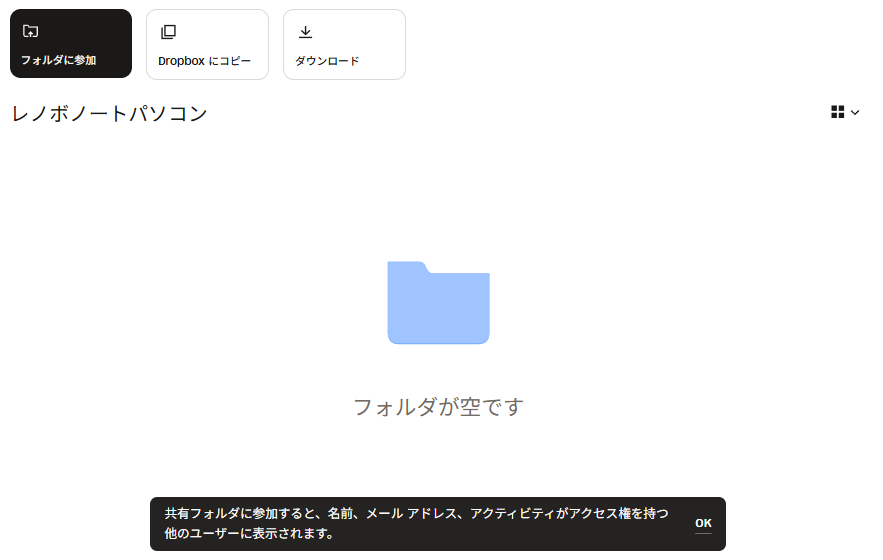
Task: Click the フォルダに参加 (Join folder) button
Action: [71, 43]
